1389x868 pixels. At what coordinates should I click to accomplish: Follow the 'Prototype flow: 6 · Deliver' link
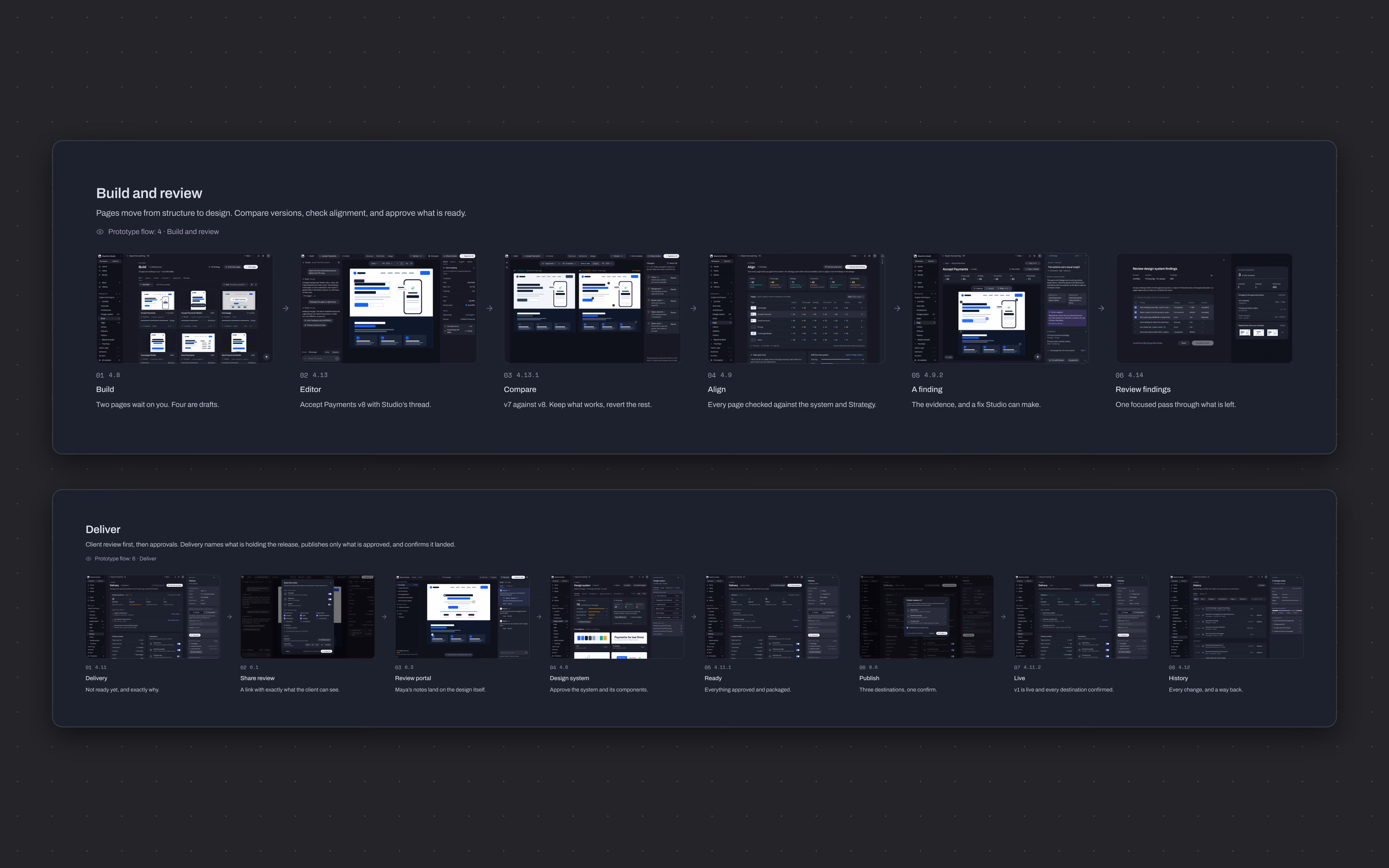(126, 559)
